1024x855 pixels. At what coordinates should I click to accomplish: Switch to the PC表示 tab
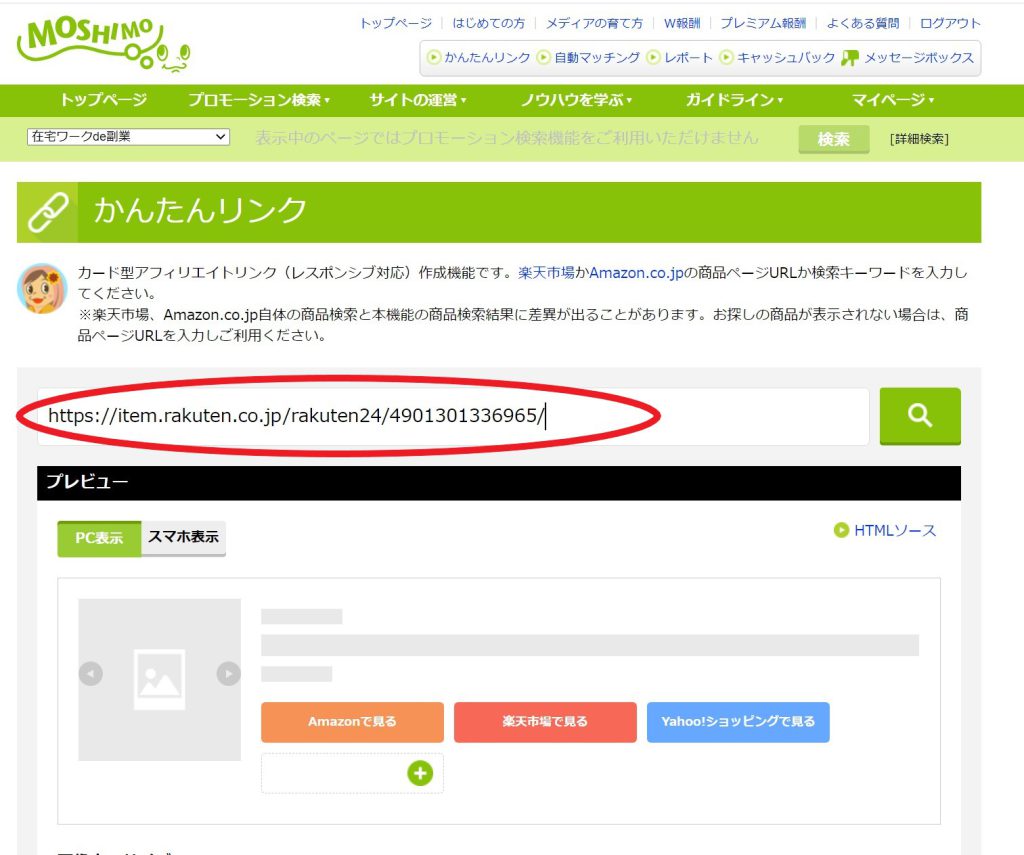coord(99,538)
